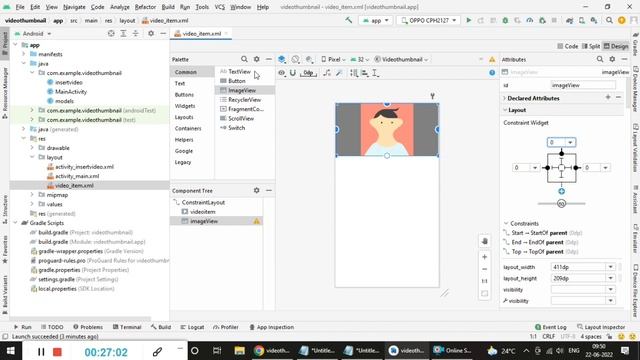This screenshot has width=640, height=360.
Task: Click the Select Opened File target icon
Action: [x=111, y=33]
